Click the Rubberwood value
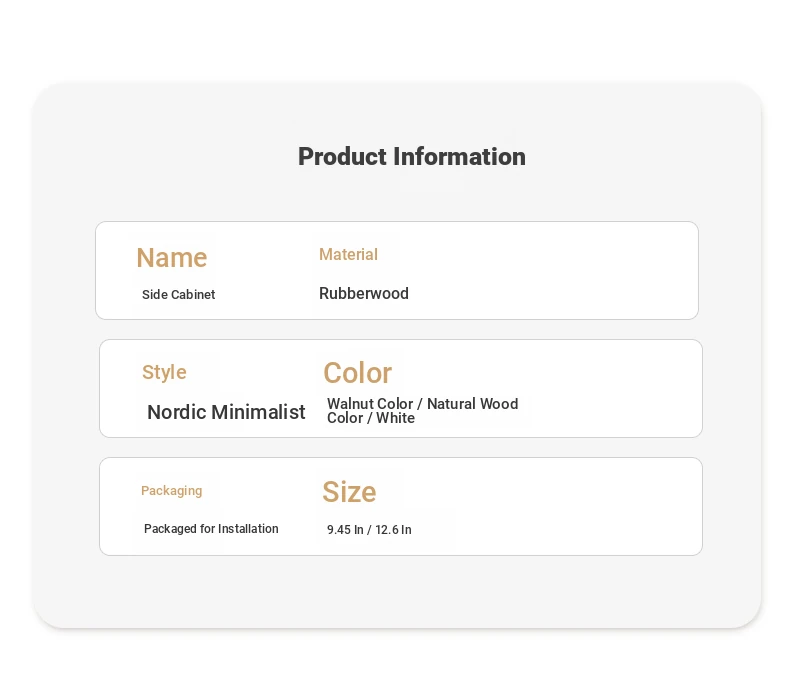The height and width of the screenshot is (680, 790). click(364, 293)
